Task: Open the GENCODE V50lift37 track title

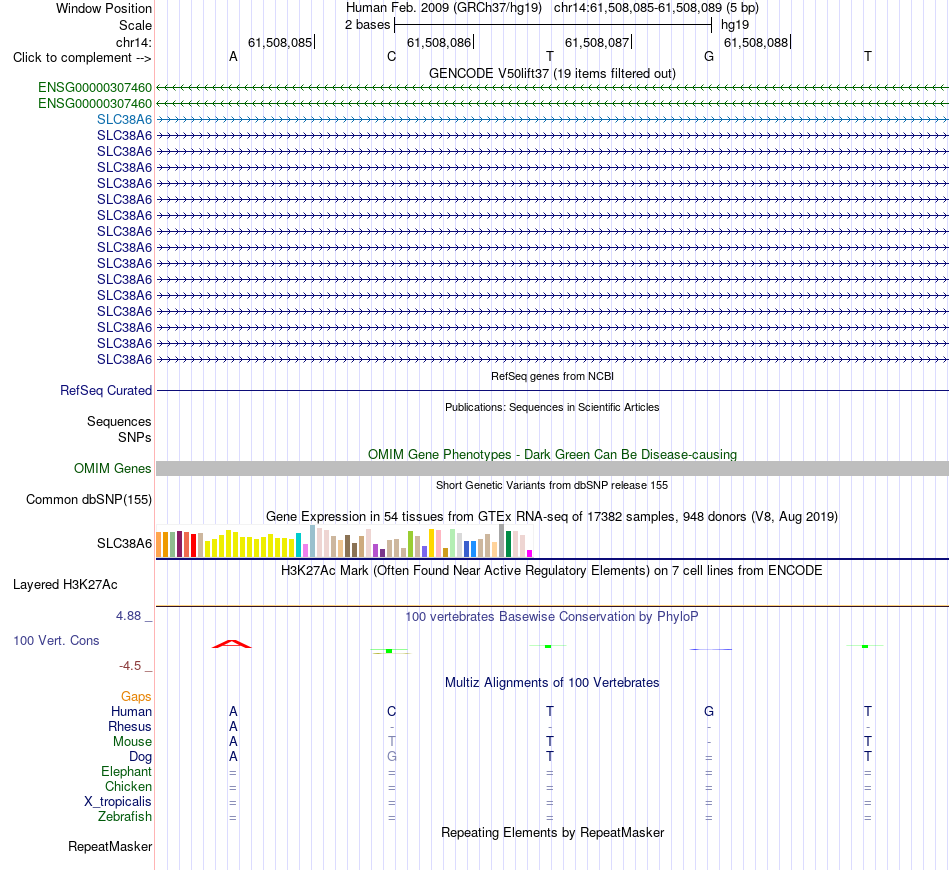Action: tap(552, 73)
